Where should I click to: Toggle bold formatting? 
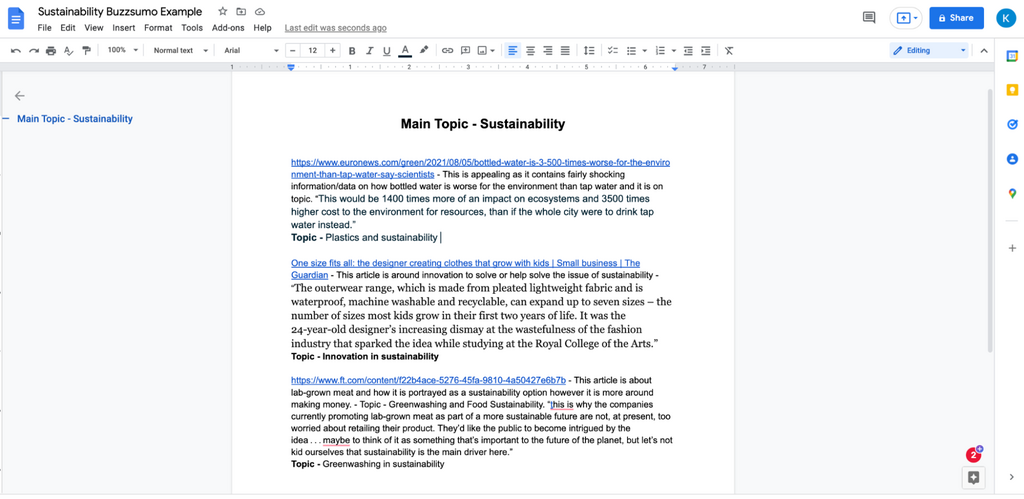(352, 50)
